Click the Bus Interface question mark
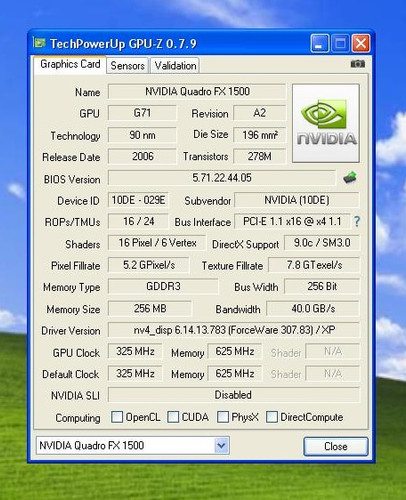406x500 pixels. point(357,221)
